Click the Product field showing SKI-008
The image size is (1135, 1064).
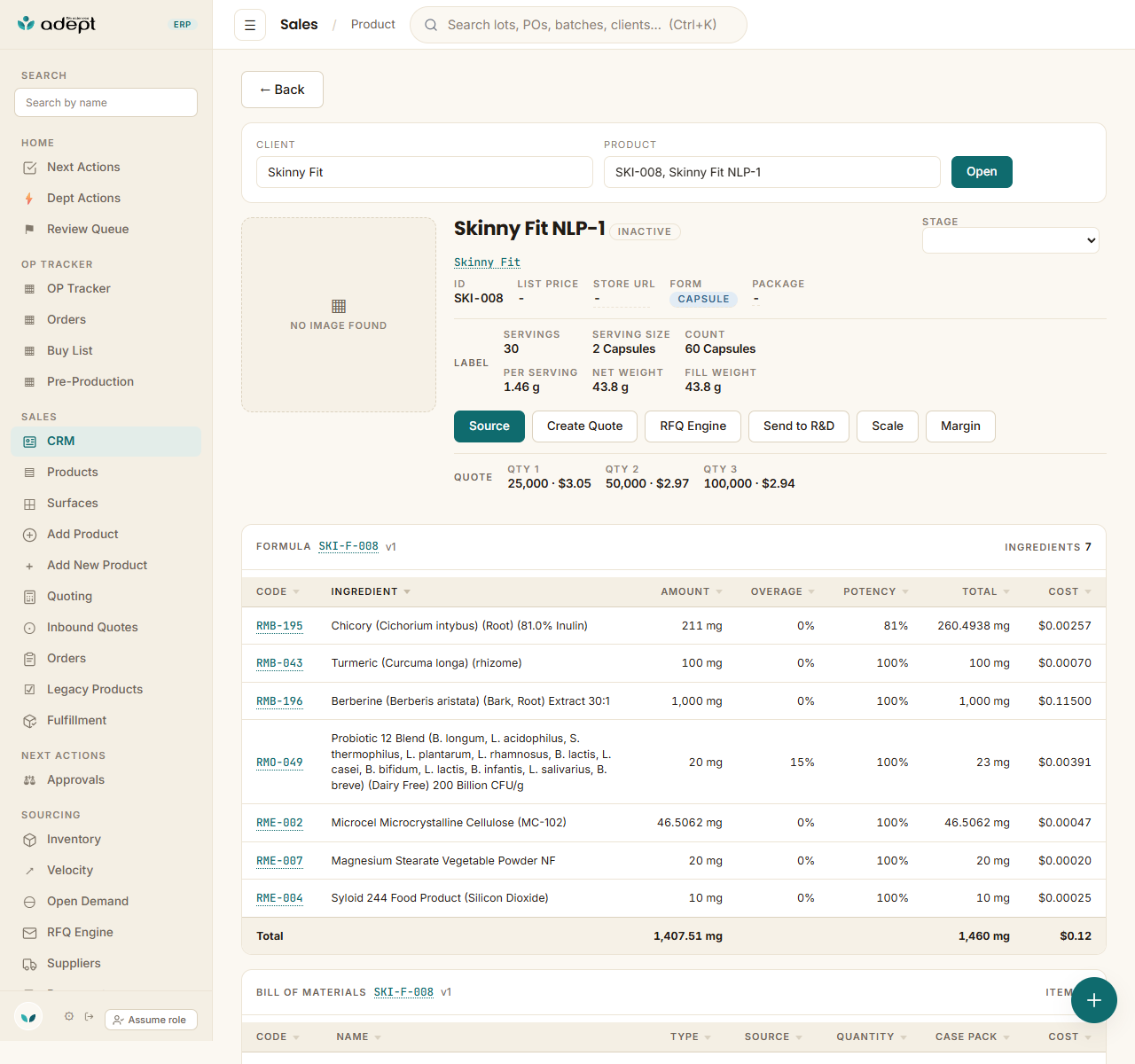pyautogui.click(x=772, y=172)
